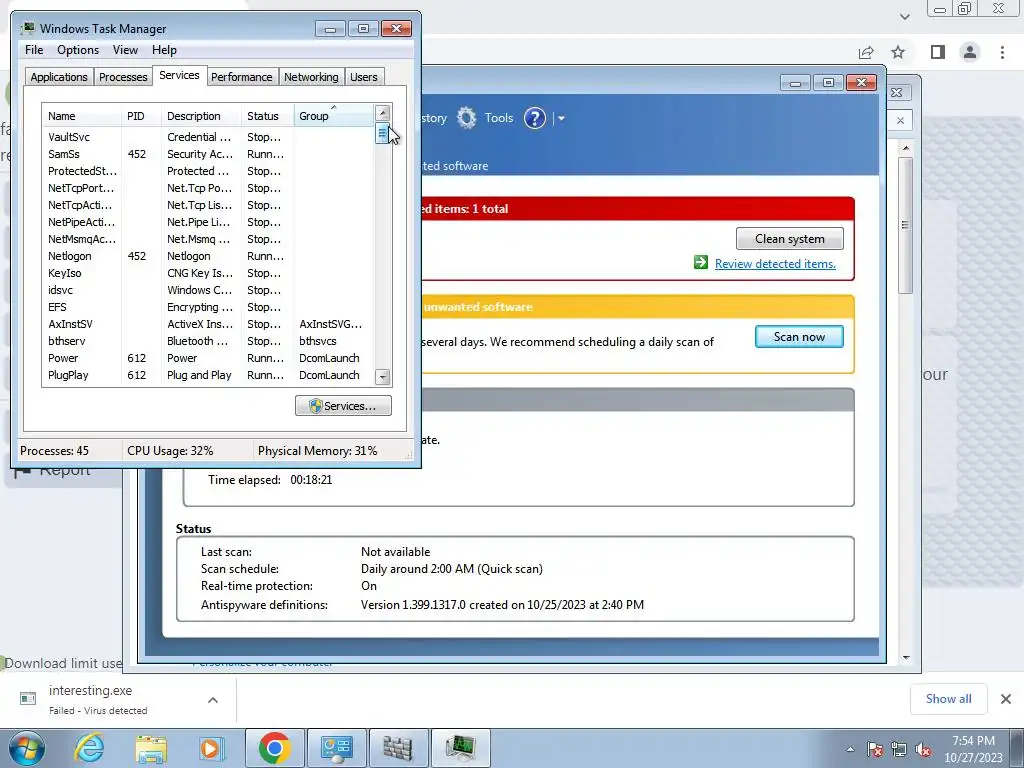This screenshot has height=768, width=1024.
Task: Click Chrome share page icon
Action: pyautogui.click(x=866, y=52)
